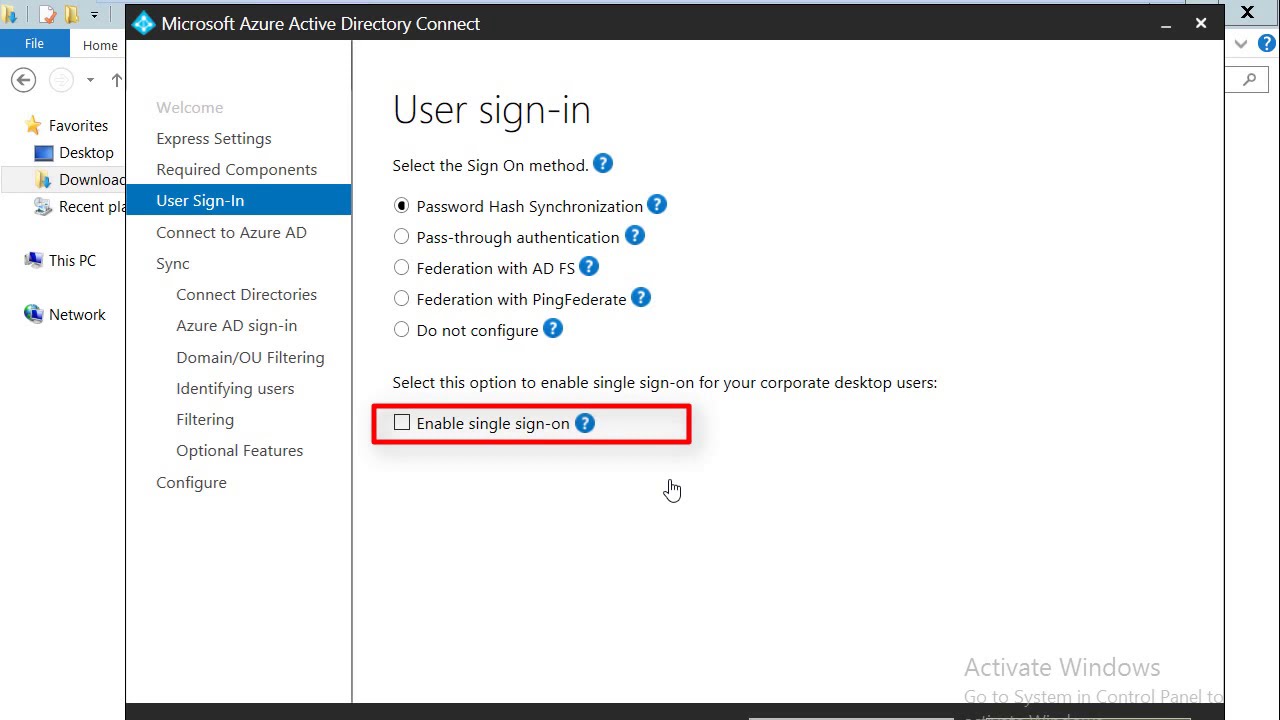Close the Azure AD Connect wizard
The width and height of the screenshot is (1280, 720).
tap(1201, 23)
